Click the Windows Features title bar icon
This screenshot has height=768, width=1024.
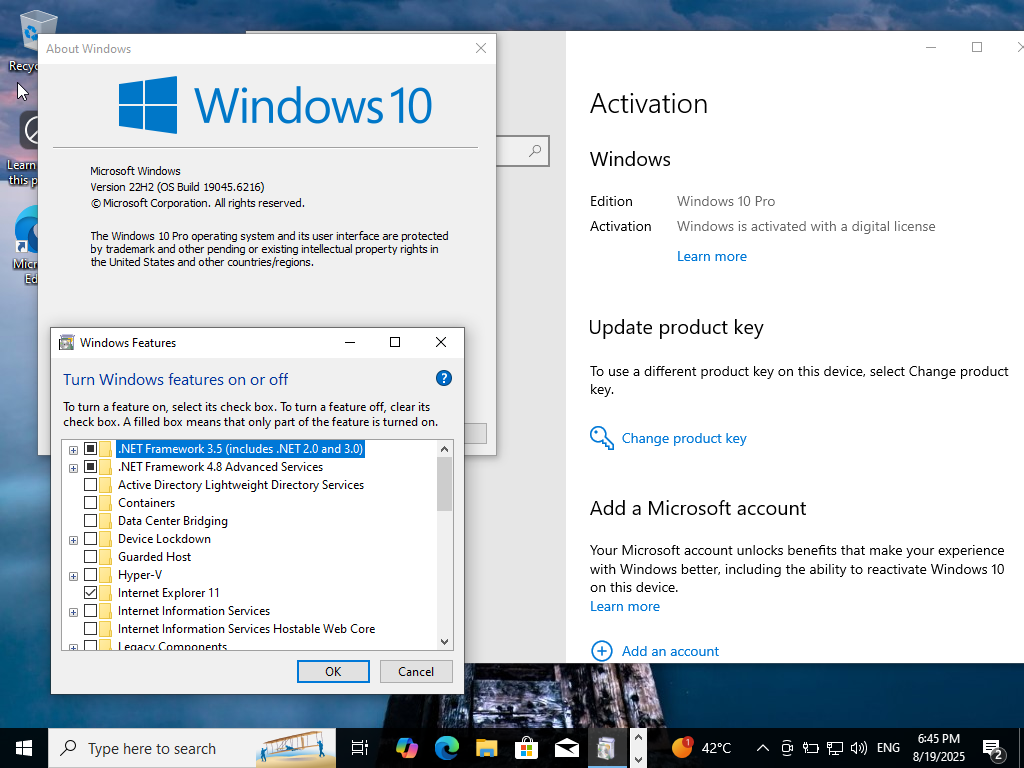(67, 342)
